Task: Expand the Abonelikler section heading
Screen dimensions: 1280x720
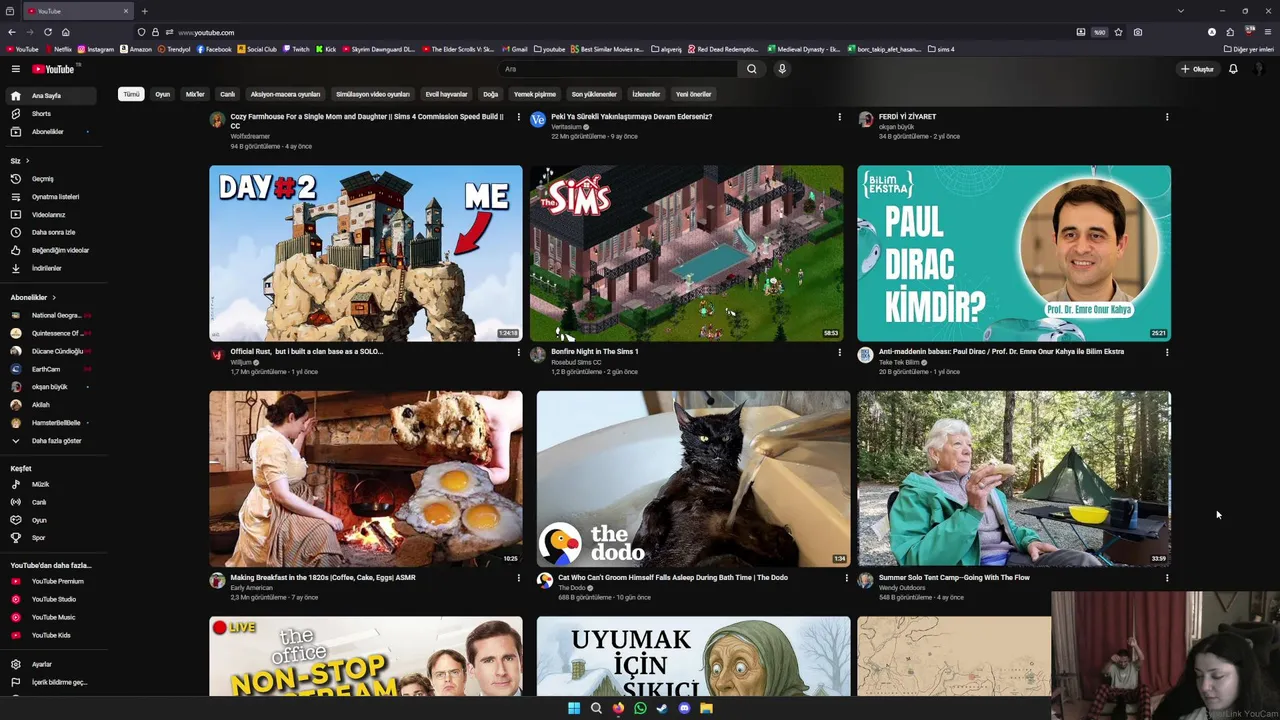Action: pos(33,297)
